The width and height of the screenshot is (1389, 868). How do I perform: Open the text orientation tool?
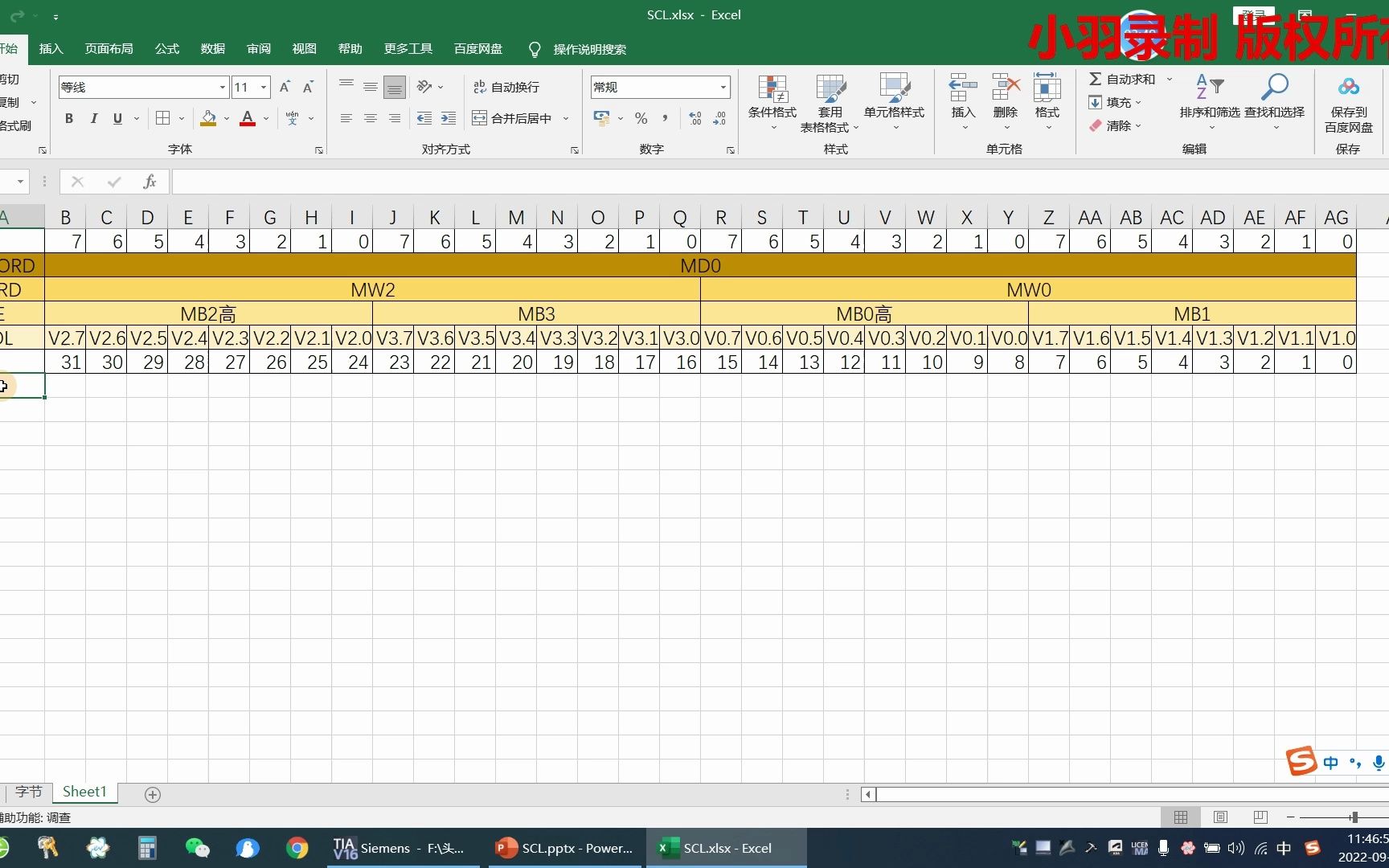click(x=424, y=87)
